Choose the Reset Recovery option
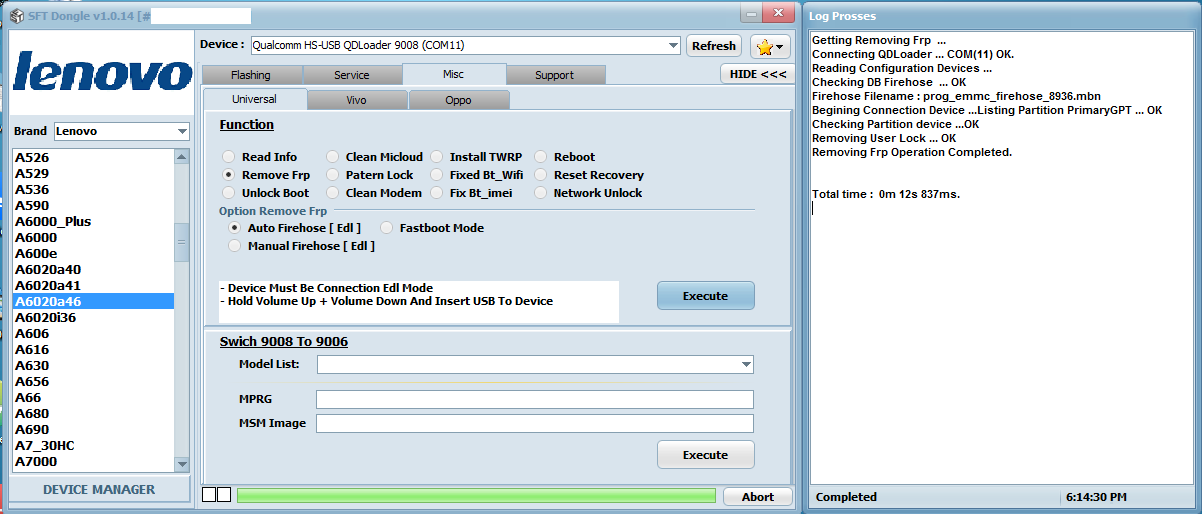The height and width of the screenshot is (514, 1202). pyautogui.click(x=541, y=175)
